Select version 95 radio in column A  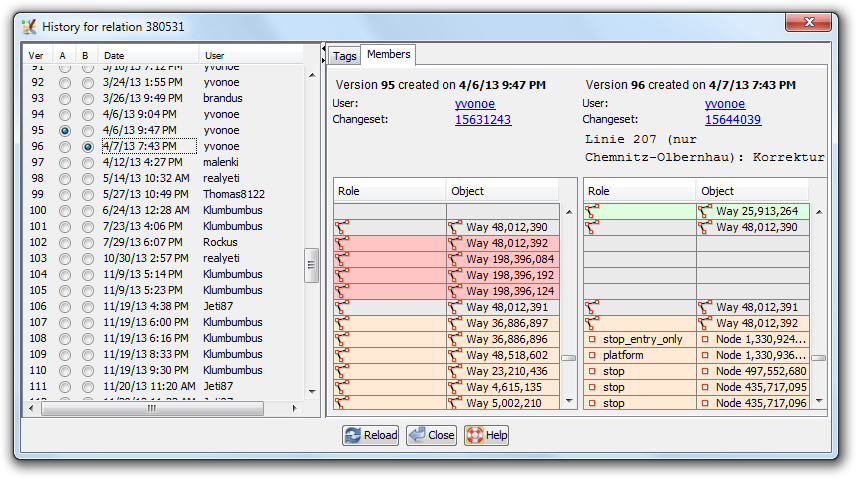tap(64, 131)
